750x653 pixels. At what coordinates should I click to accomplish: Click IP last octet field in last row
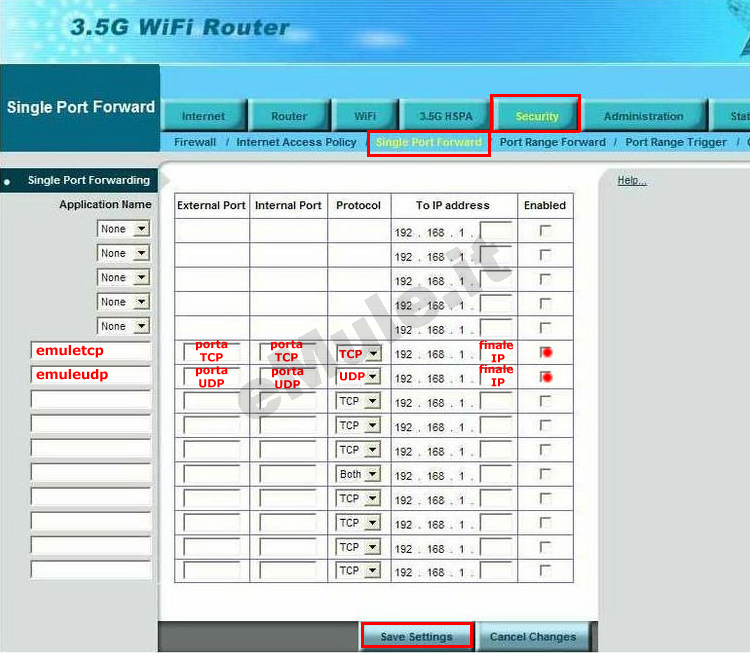click(496, 571)
